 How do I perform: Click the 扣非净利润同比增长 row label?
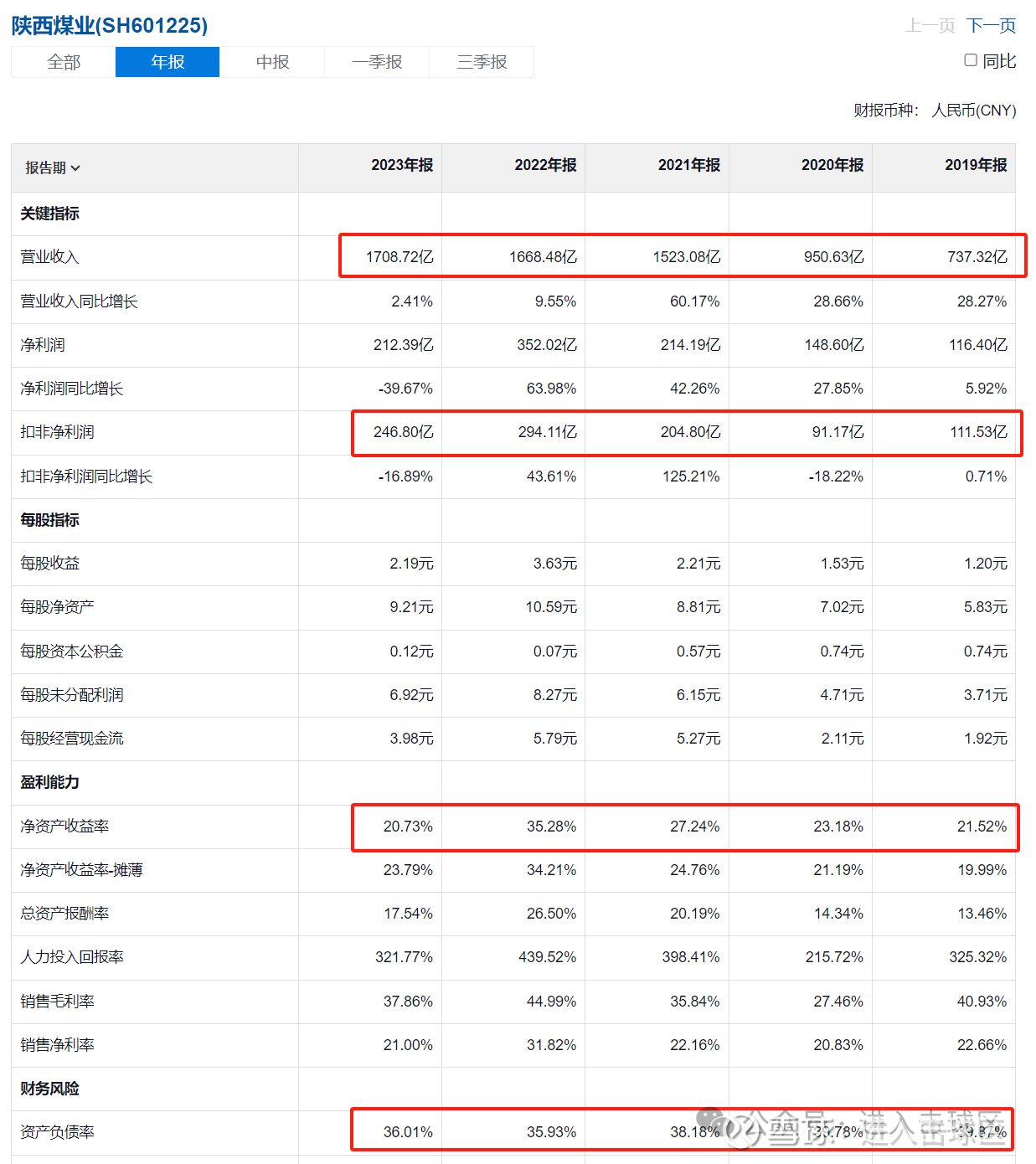pyautogui.click(x=86, y=476)
